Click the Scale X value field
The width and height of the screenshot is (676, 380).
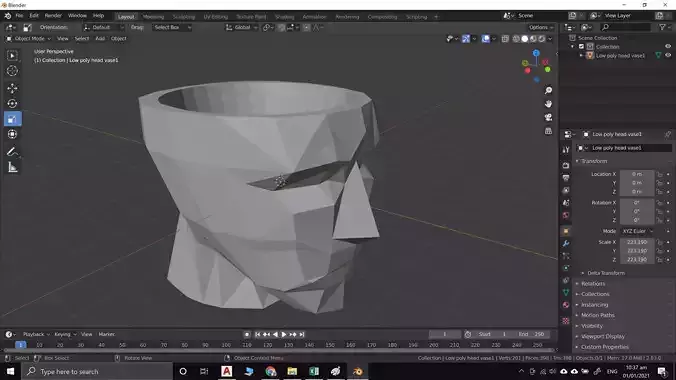637,242
